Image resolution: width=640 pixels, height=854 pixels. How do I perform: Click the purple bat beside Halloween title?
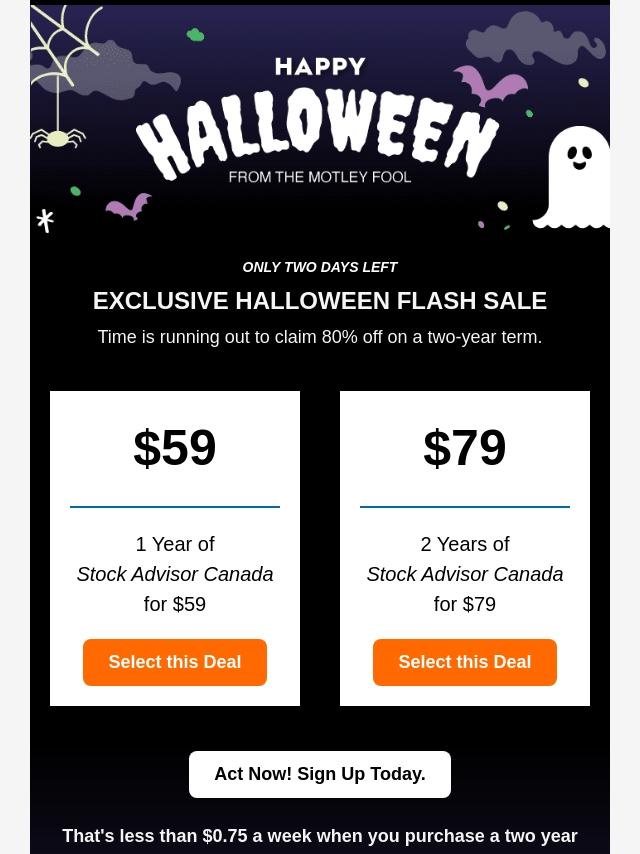[489, 86]
